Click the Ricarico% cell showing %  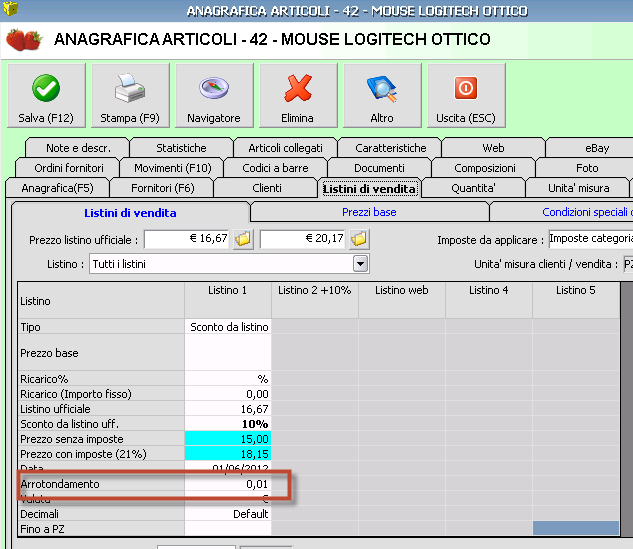[228, 379]
